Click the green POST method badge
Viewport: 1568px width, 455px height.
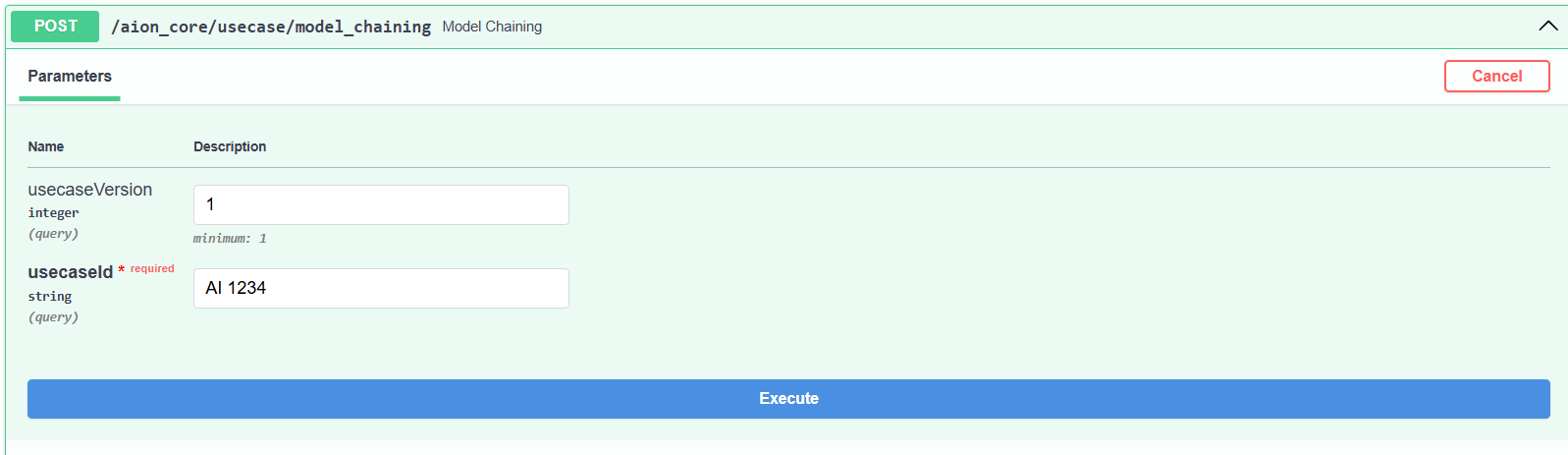[55, 27]
